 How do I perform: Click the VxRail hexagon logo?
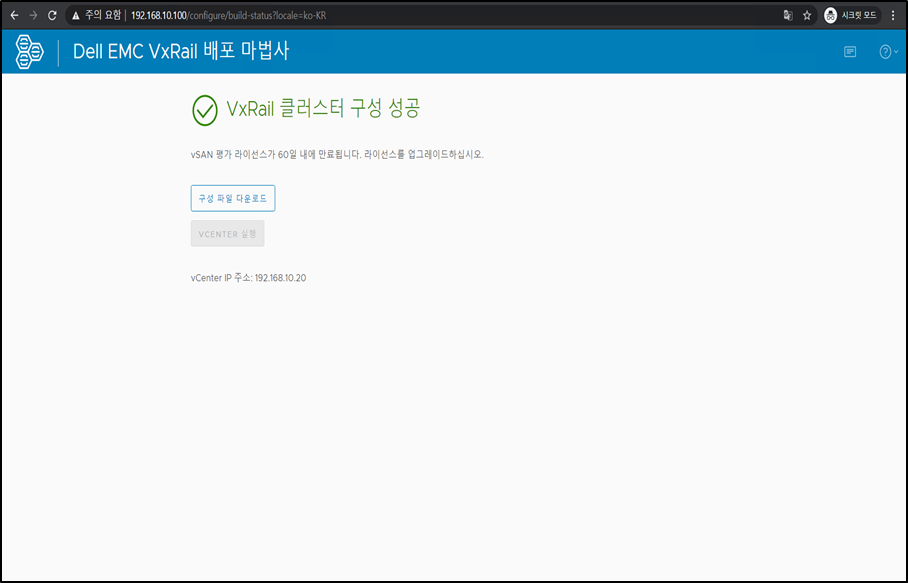tap(30, 52)
